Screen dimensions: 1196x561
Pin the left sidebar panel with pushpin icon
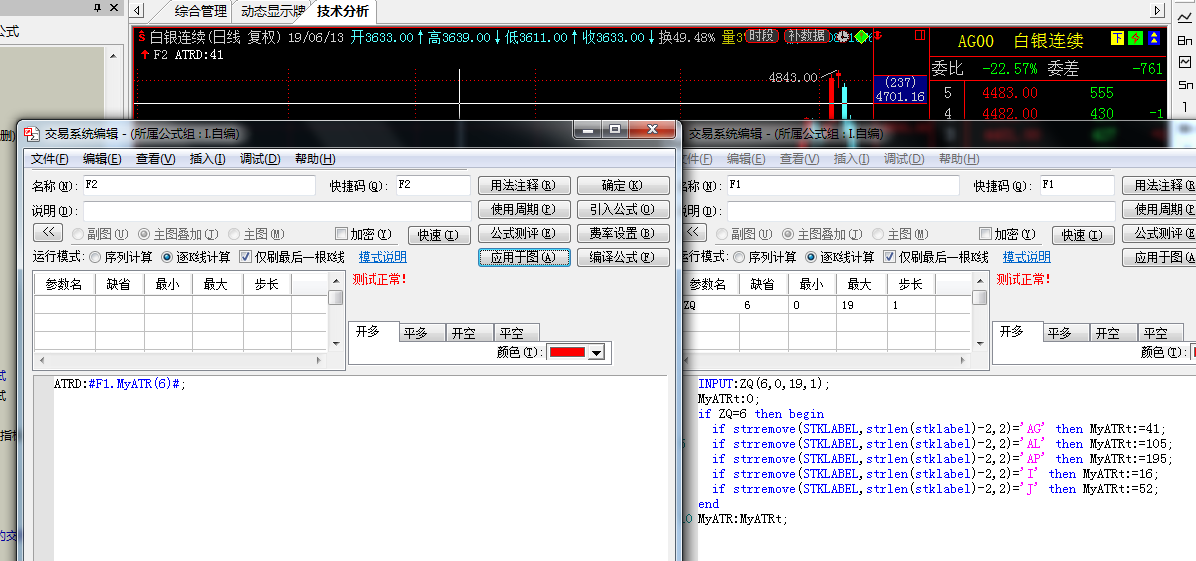pos(97,8)
